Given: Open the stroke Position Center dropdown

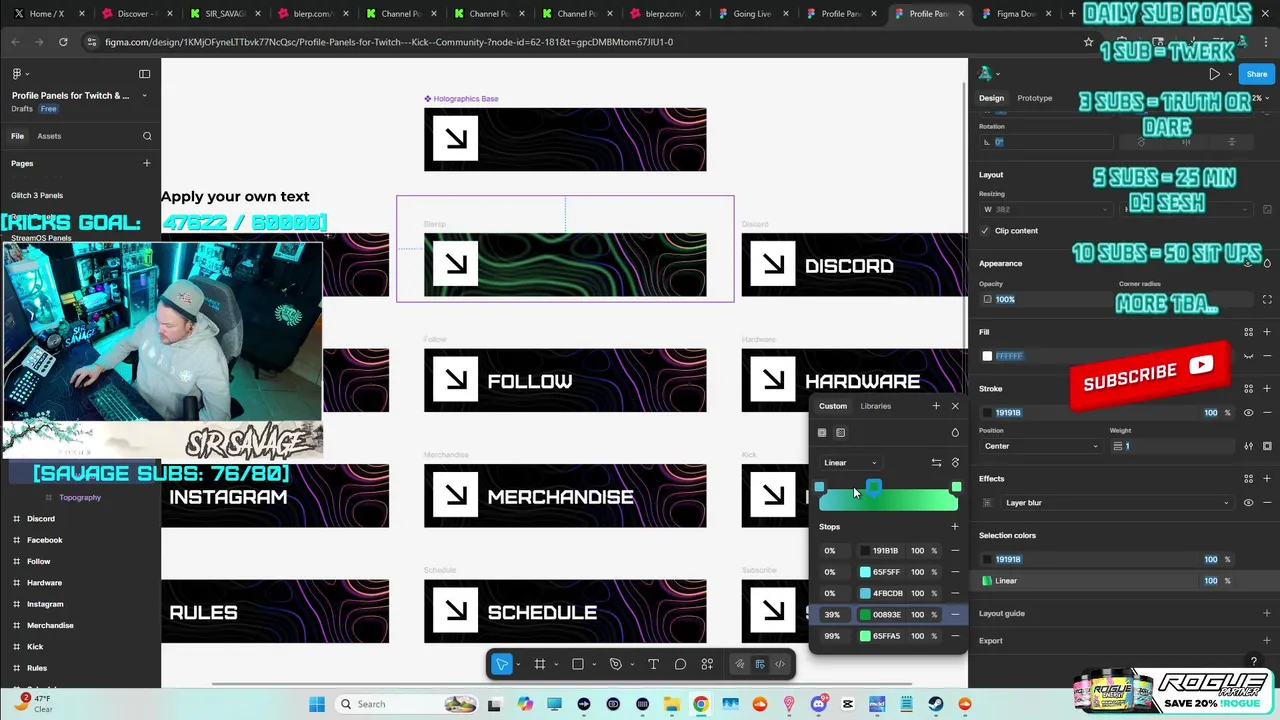Looking at the screenshot, I should [x=1040, y=446].
